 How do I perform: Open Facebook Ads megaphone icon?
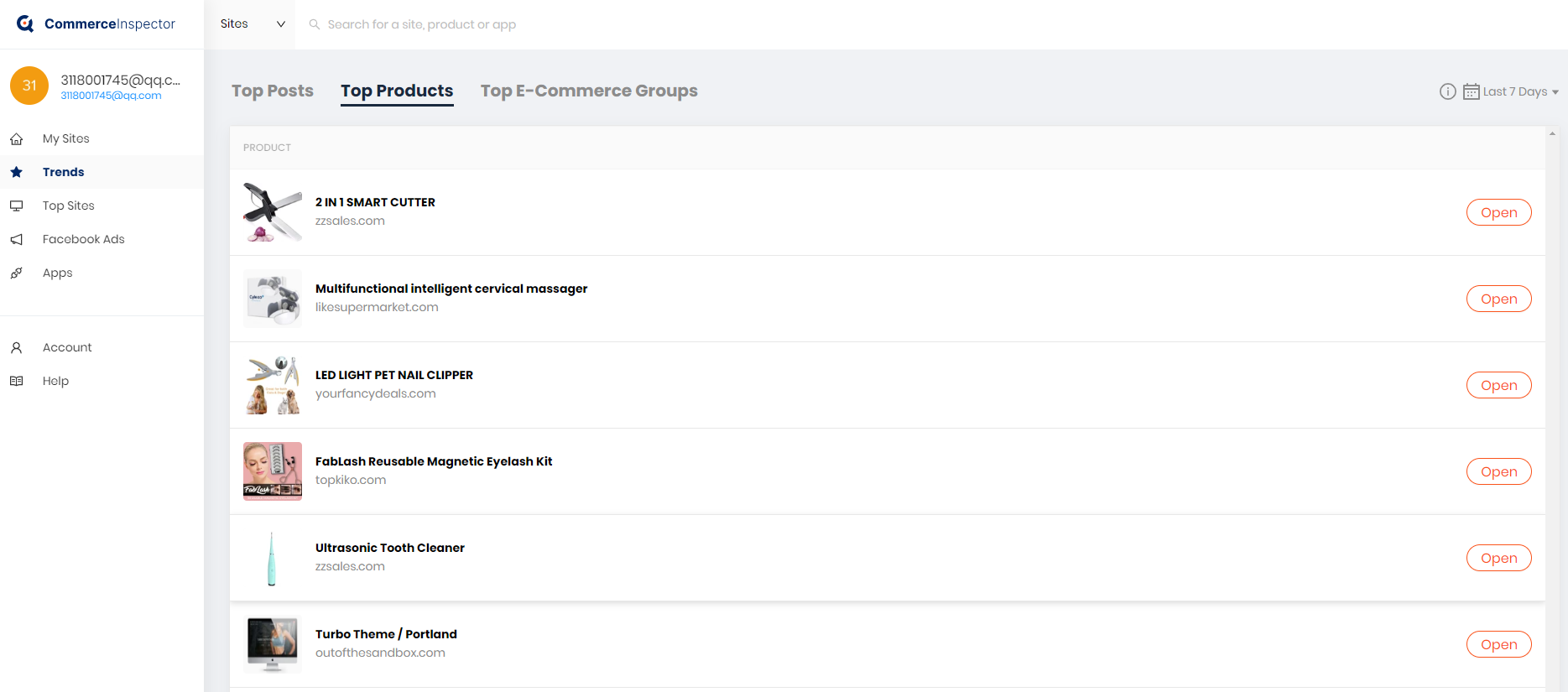pyautogui.click(x=16, y=240)
